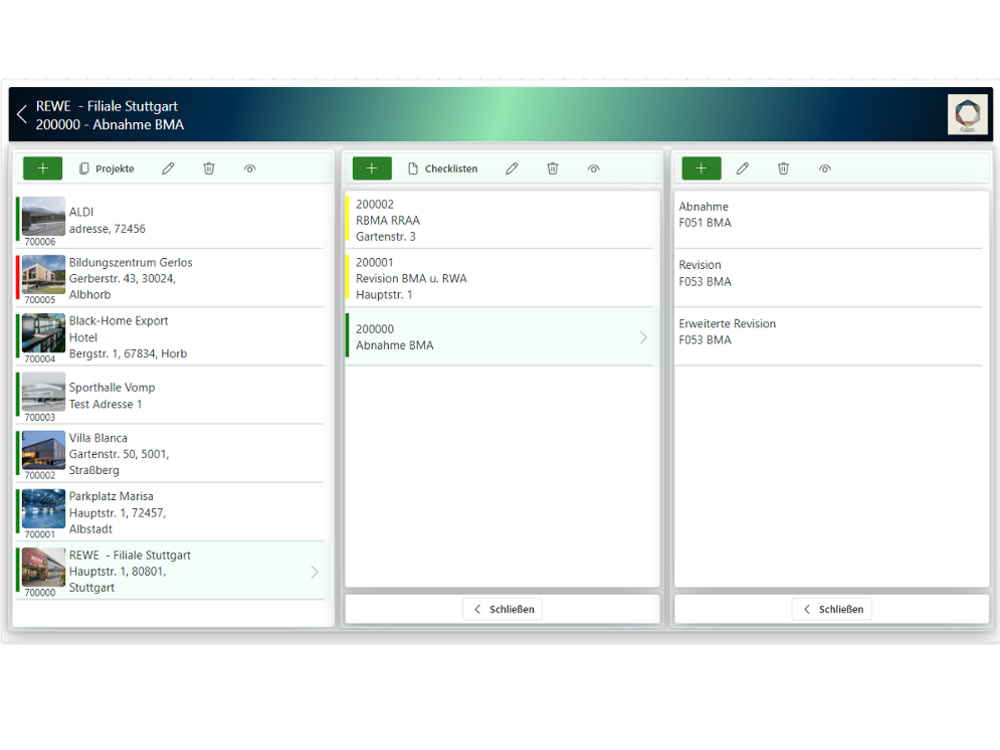Viewport: 1000px width, 750px height.
Task: Select Black-Home Export Hotel thumbnail
Action: (x=43, y=333)
